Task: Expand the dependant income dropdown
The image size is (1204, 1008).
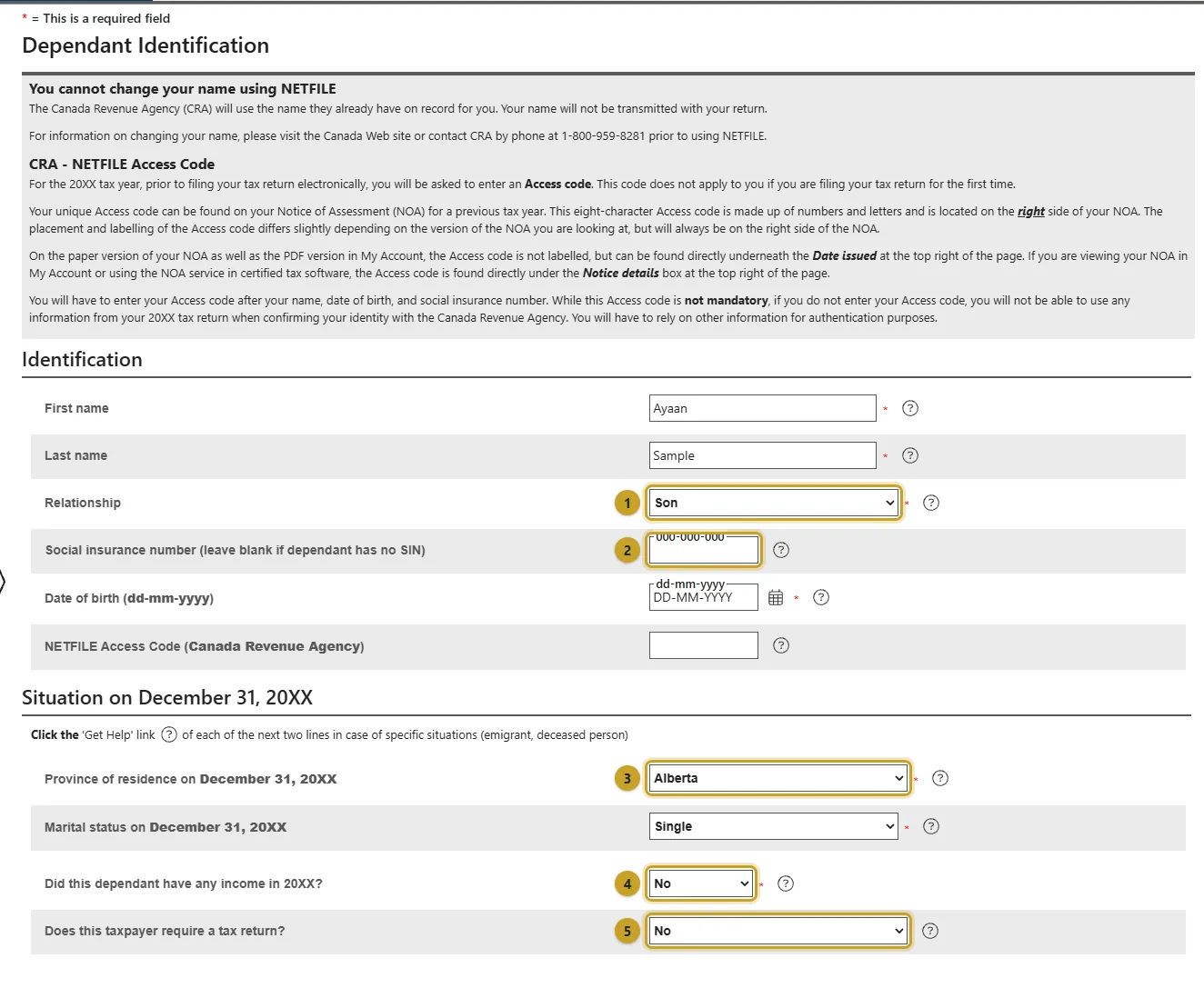Action: pos(701,883)
